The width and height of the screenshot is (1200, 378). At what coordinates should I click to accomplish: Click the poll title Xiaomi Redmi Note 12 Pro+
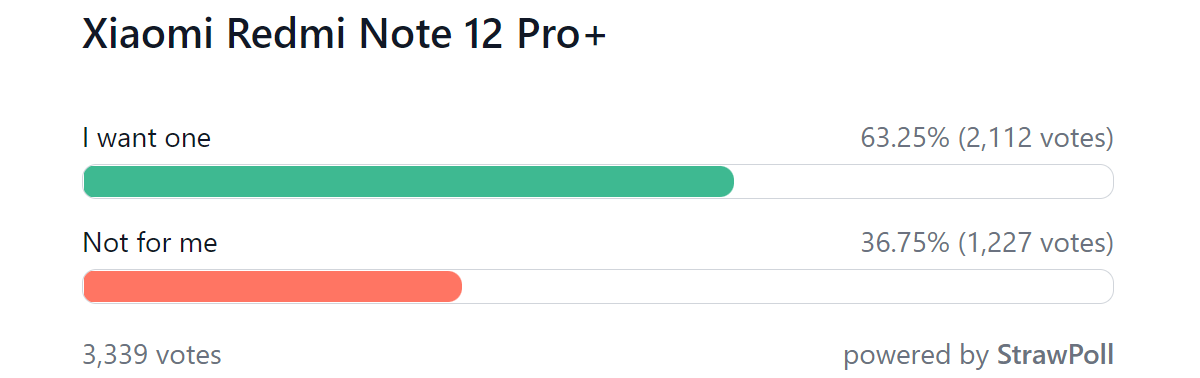click(x=344, y=34)
